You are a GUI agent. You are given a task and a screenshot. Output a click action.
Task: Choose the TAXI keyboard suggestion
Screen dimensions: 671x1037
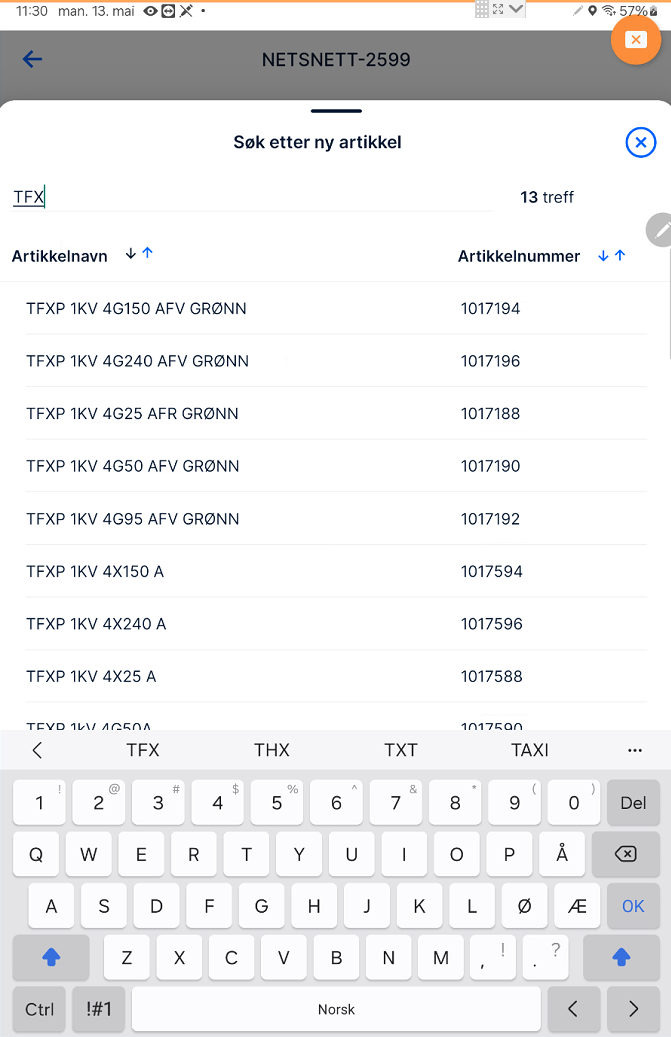pyautogui.click(x=530, y=750)
